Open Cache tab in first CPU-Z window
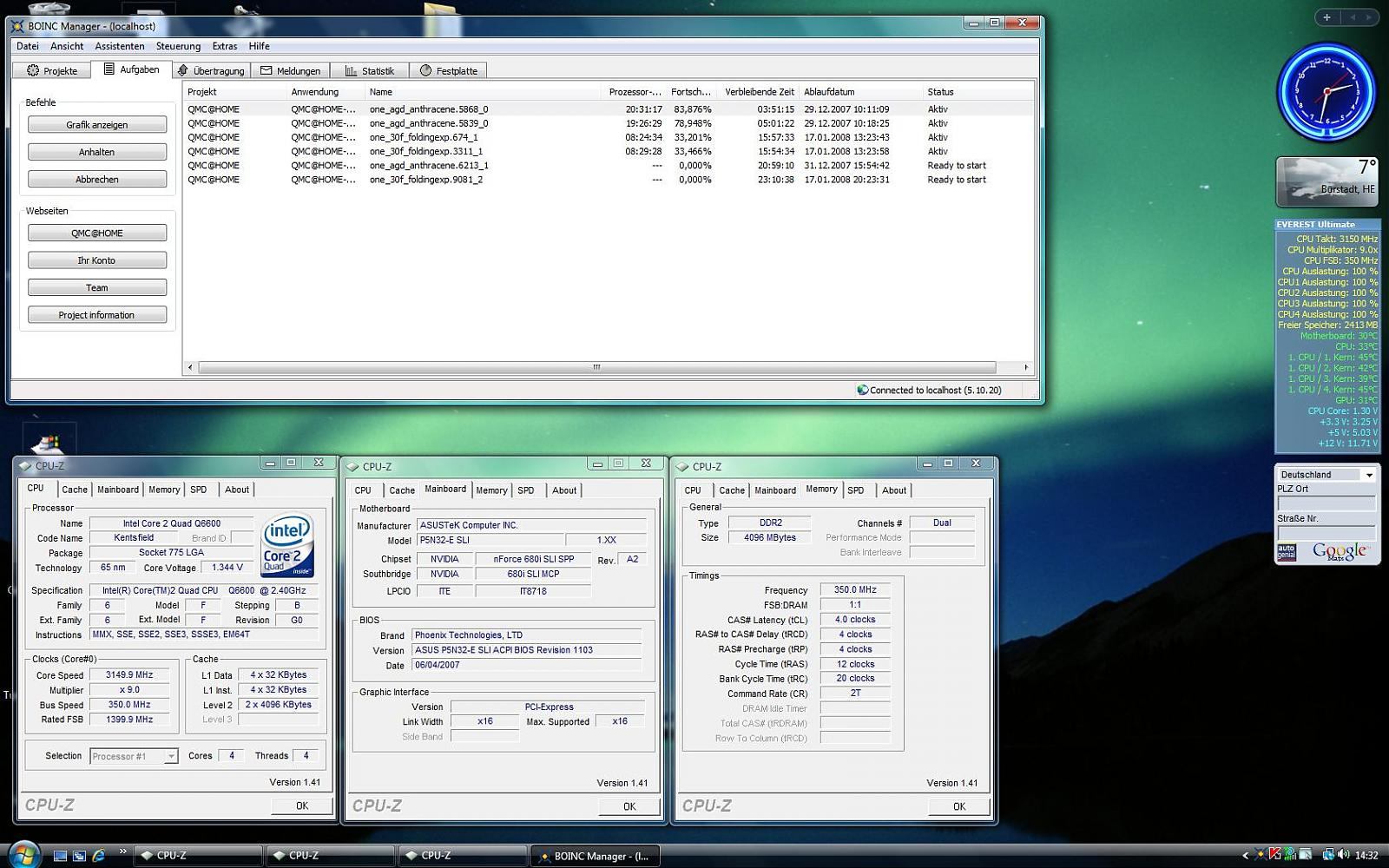 [x=75, y=490]
